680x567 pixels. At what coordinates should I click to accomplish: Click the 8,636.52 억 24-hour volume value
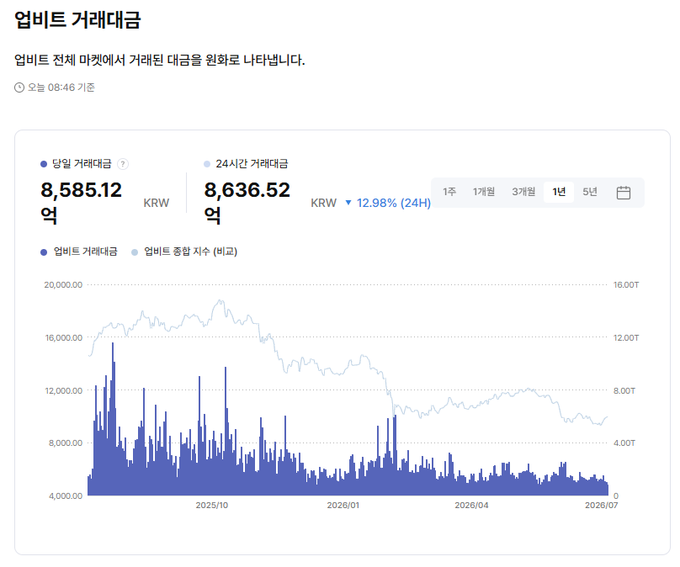pos(247,202)
